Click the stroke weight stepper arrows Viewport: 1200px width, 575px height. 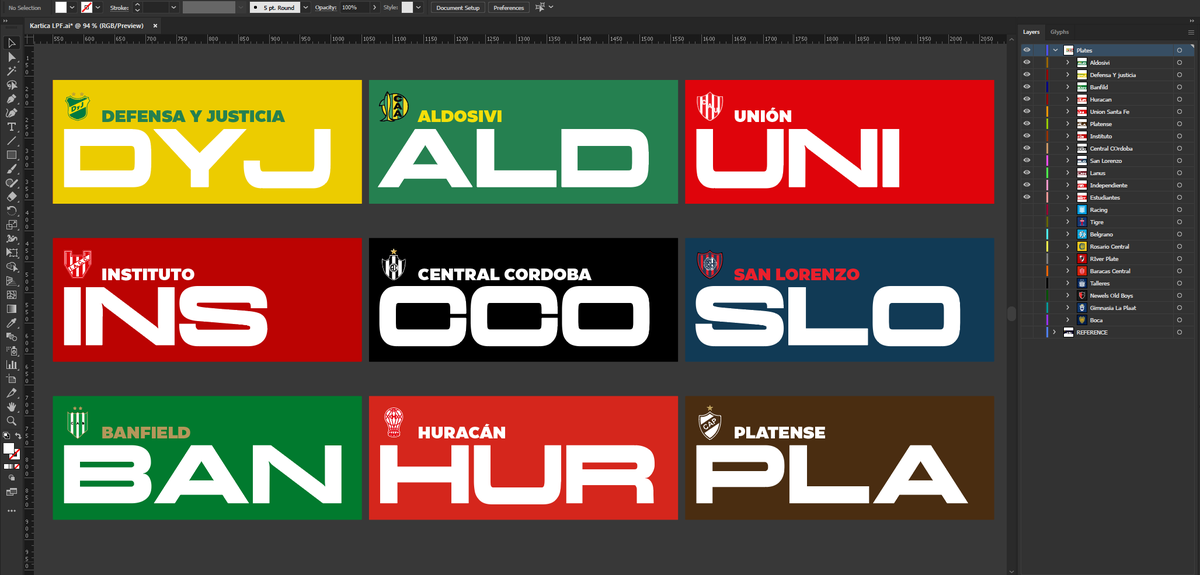pos(136,7)
